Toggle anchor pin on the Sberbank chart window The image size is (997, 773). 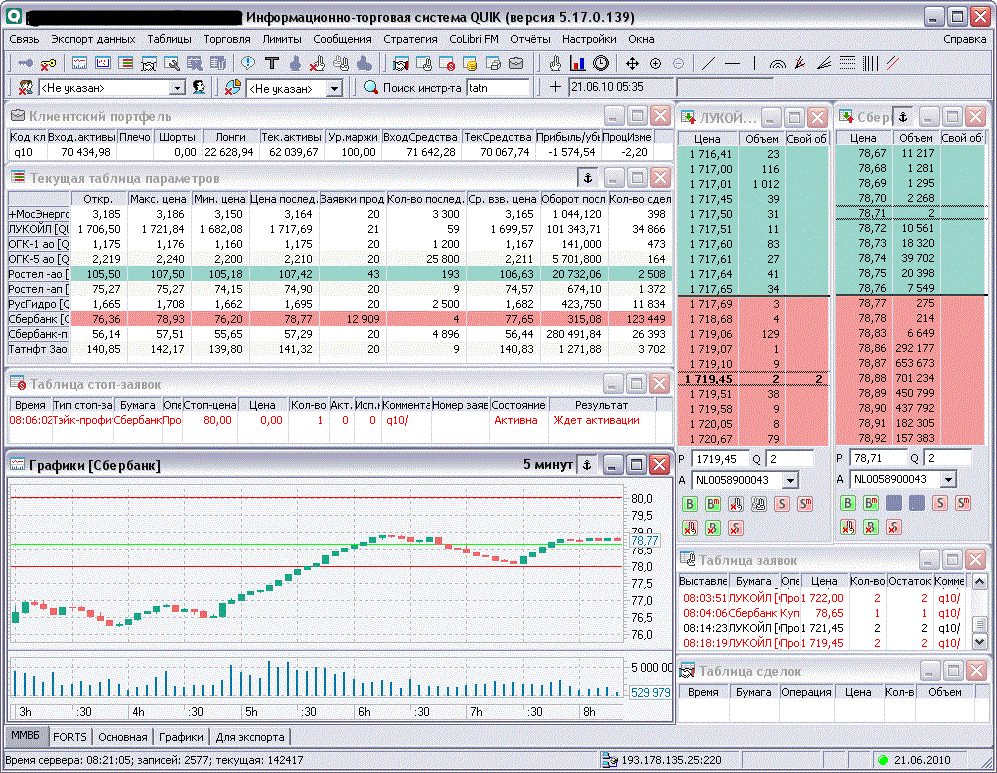(x=587, y=465)
